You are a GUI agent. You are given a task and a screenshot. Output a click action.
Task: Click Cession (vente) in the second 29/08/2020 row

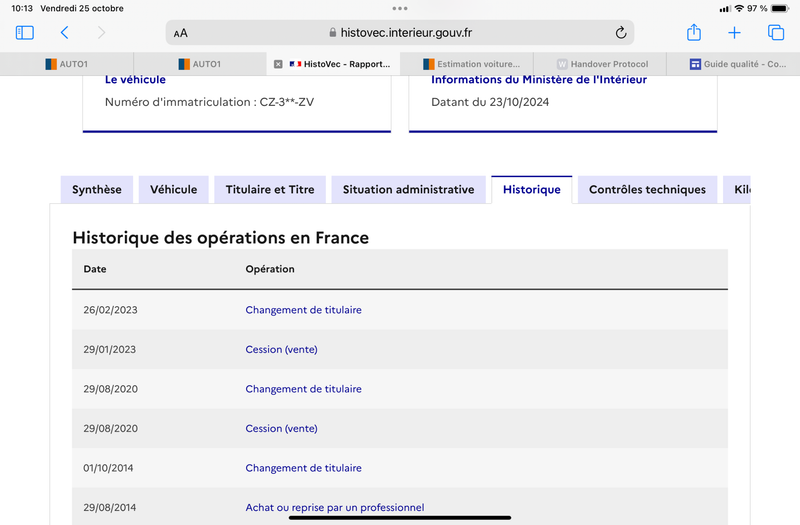point(281,429)
